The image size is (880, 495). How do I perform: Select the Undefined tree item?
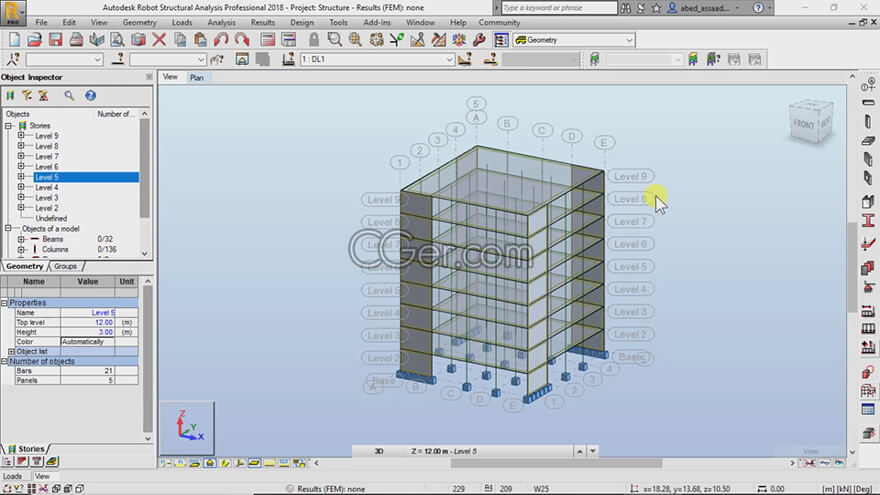click(x=51, y=218)
